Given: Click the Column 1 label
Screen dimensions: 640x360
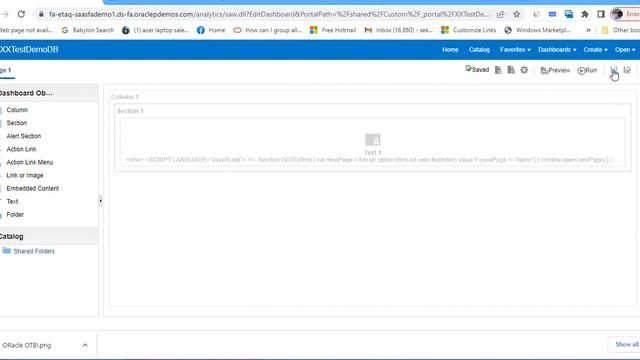Looking at the screenshot, I should point(125,97).
